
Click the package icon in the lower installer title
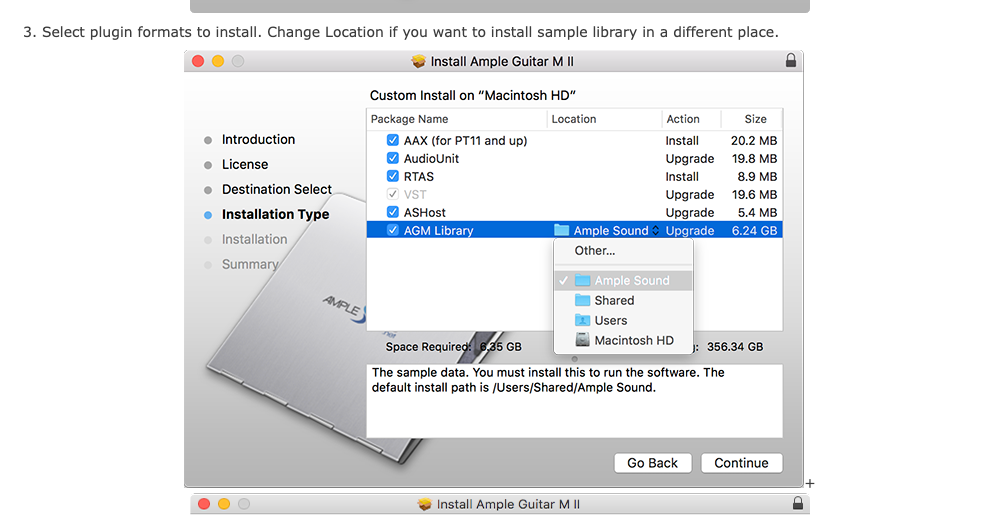coord(425,504)
